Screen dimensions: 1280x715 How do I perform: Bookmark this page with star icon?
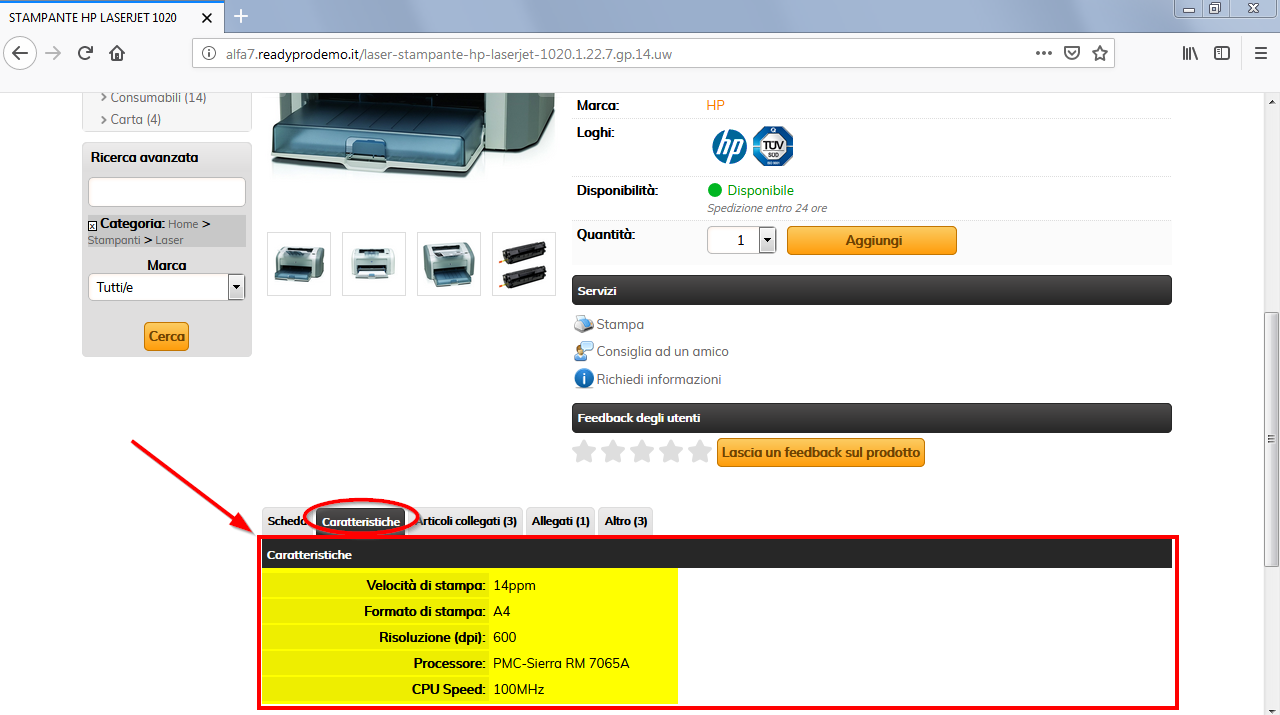[1100, 53]
